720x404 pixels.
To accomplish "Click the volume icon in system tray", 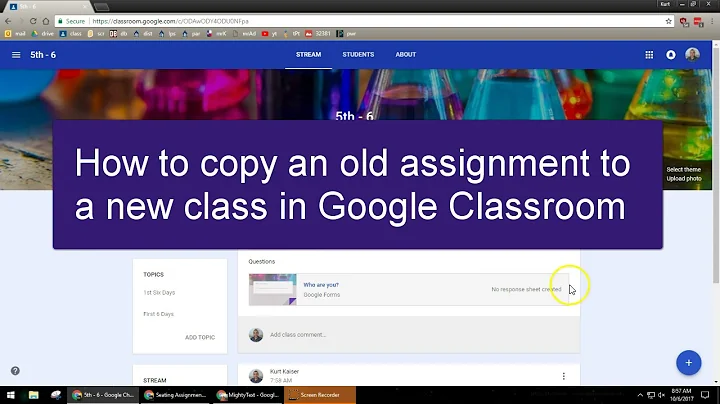I will (662, 395).
